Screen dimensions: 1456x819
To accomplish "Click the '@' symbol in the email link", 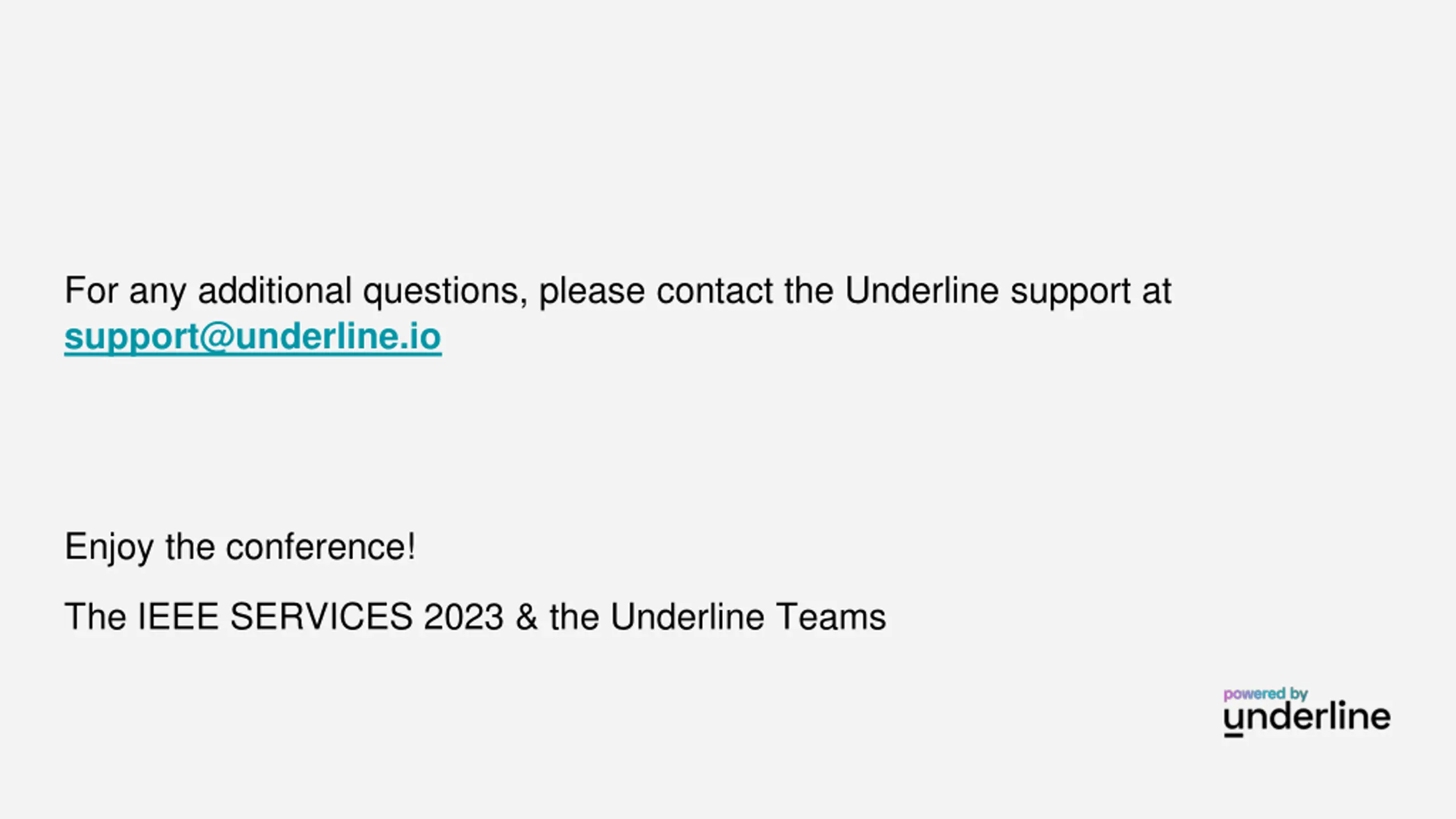I will coord(216,337).
